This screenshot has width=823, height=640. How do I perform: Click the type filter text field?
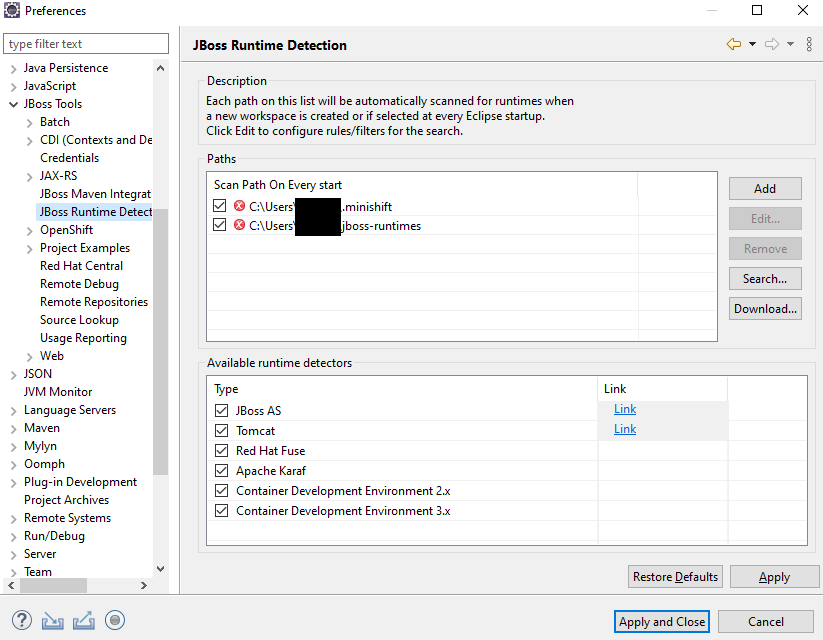86,44
